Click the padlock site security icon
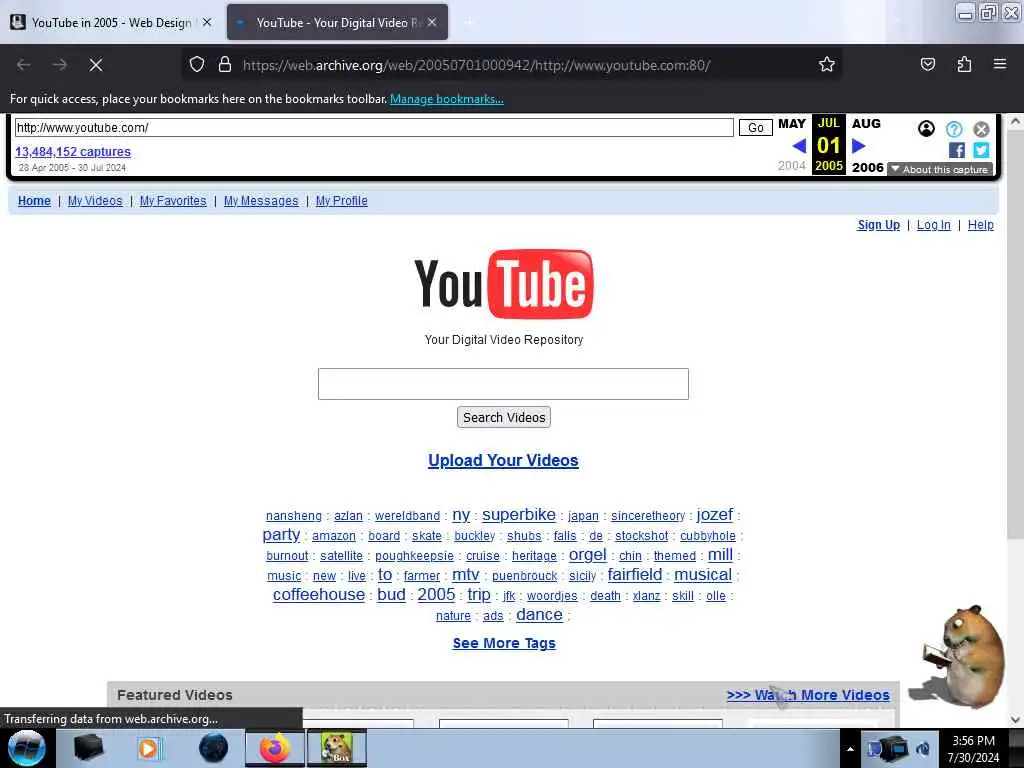1024x768 pixels. point(225,65)
